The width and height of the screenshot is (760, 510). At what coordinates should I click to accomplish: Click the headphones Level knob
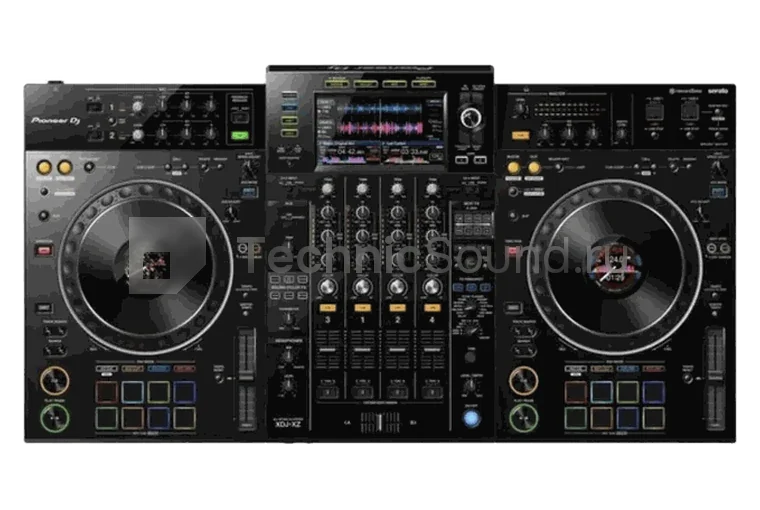click(288, 386)
